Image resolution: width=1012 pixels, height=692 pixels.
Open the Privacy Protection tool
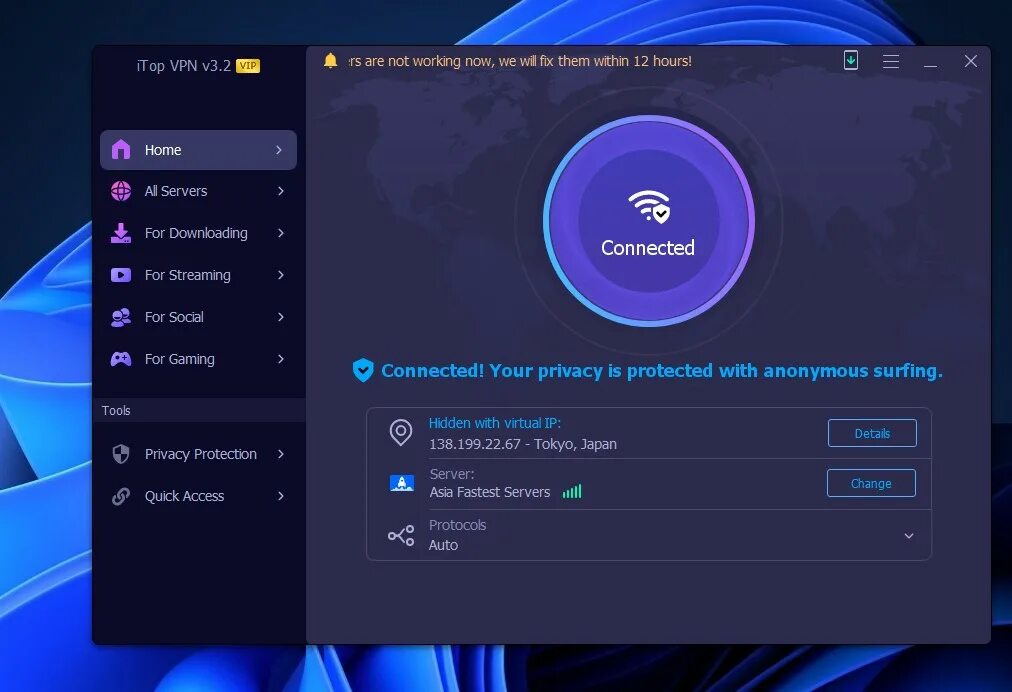point(198,454)
